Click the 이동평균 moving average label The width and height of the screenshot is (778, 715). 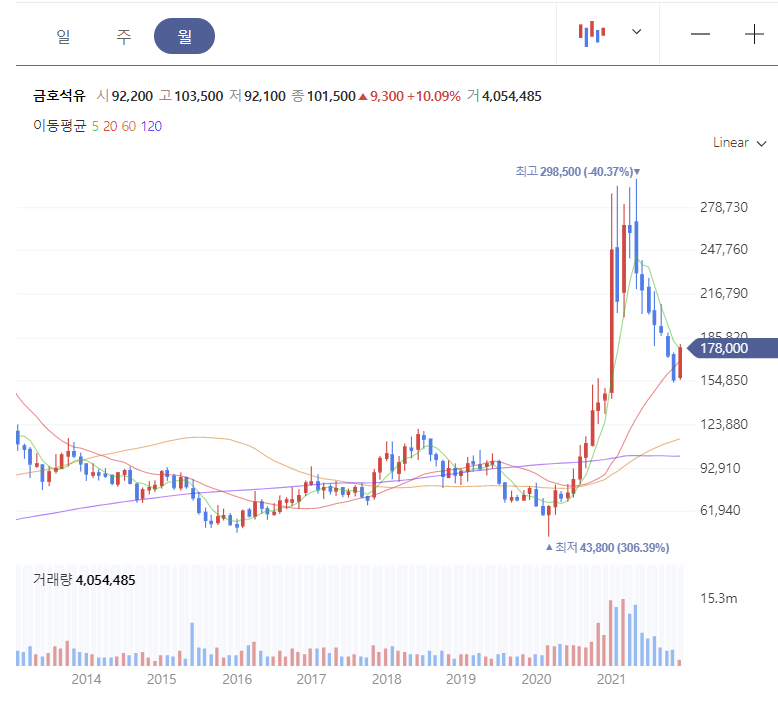[x=60, y=126]
